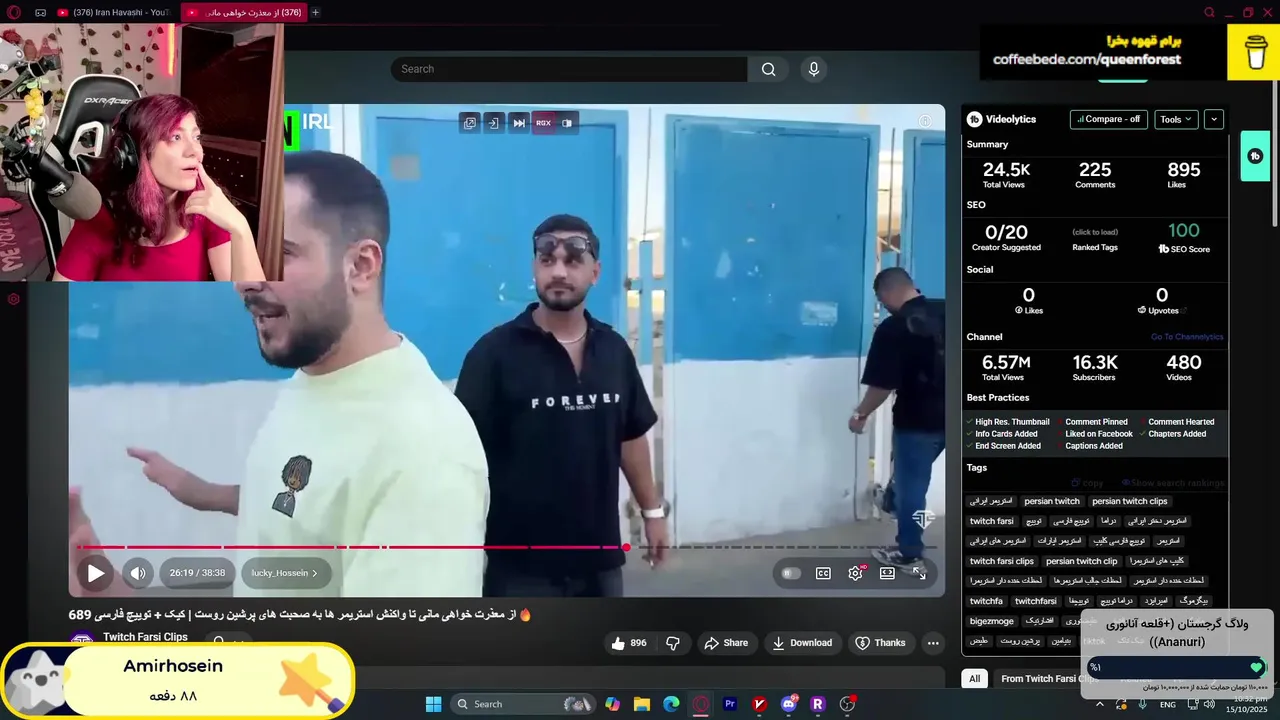Click the magnifier search button
1280x720 pixels.
[x=768, y=69]
